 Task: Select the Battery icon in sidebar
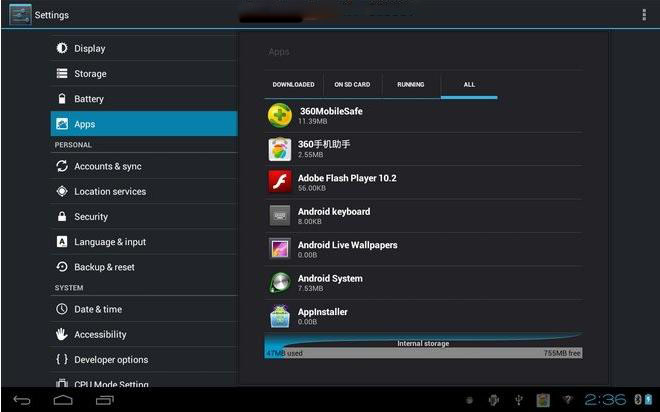[62, 99]
